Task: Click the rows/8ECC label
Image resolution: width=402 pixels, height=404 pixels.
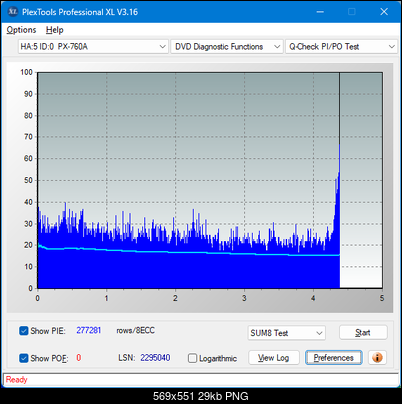Action: coord(135,330)
